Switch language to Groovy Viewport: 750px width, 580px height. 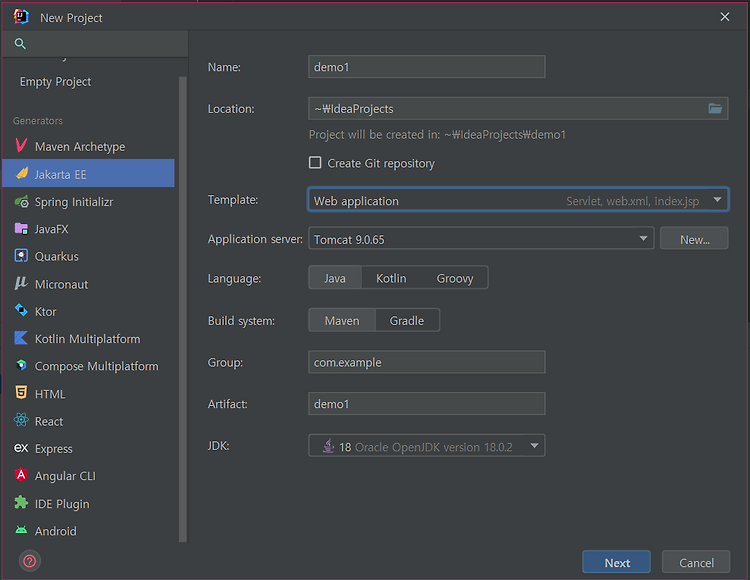point(454,278)
